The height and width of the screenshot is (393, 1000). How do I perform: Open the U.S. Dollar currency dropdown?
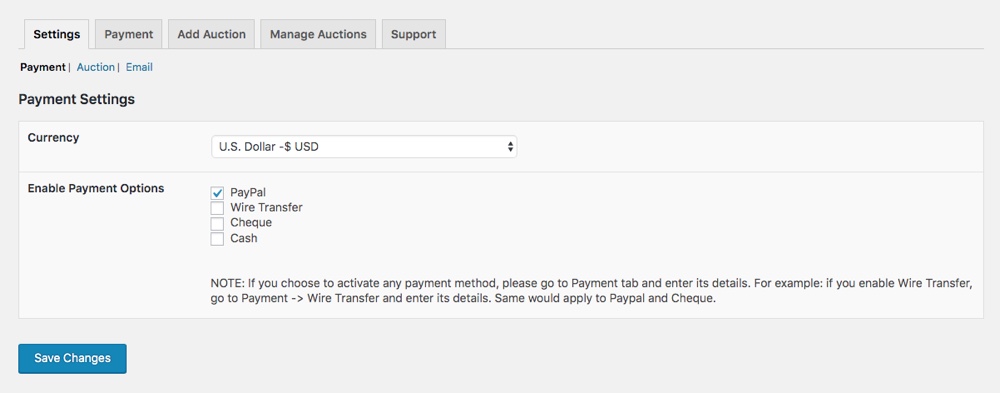click(364, 147)
